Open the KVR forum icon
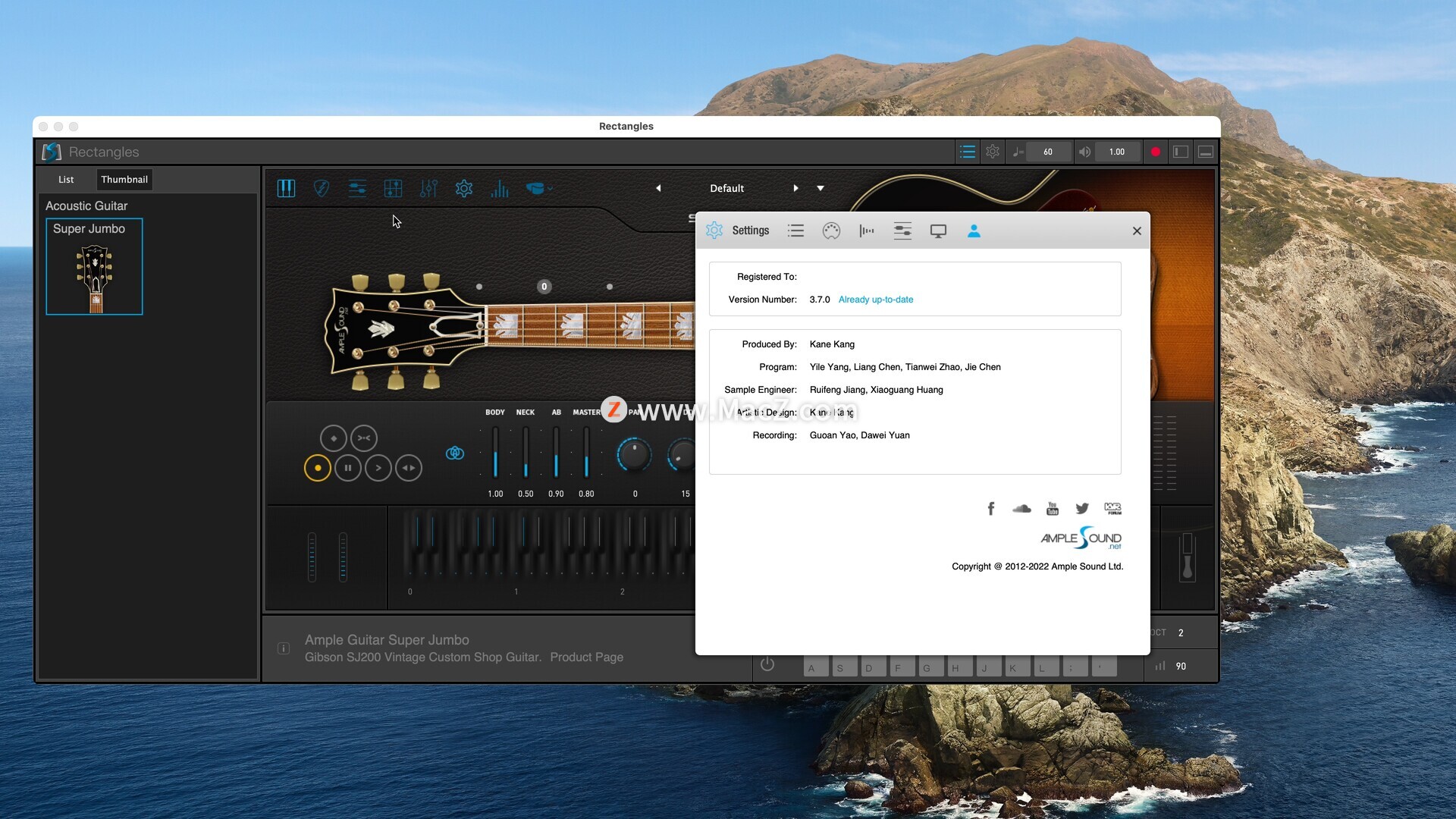The height and width of the screenshot is (819, 1456). [x=1112, y=508]
